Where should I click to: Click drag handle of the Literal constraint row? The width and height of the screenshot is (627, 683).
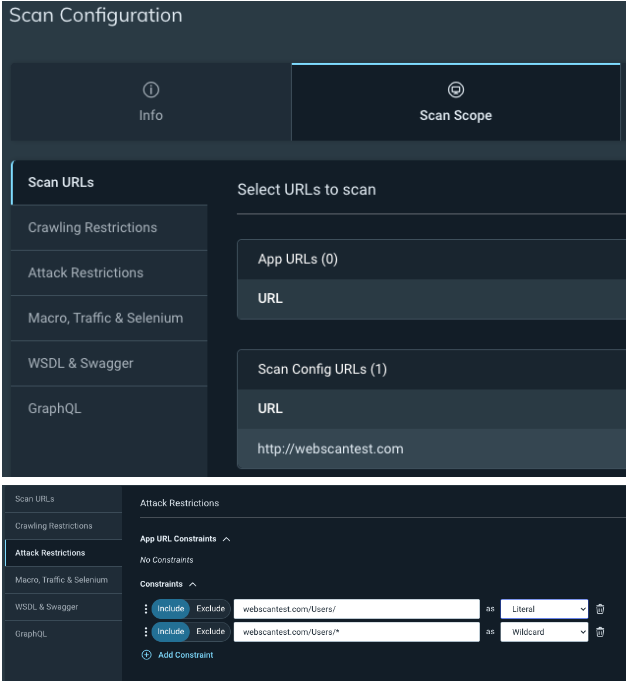pos(146,608)
